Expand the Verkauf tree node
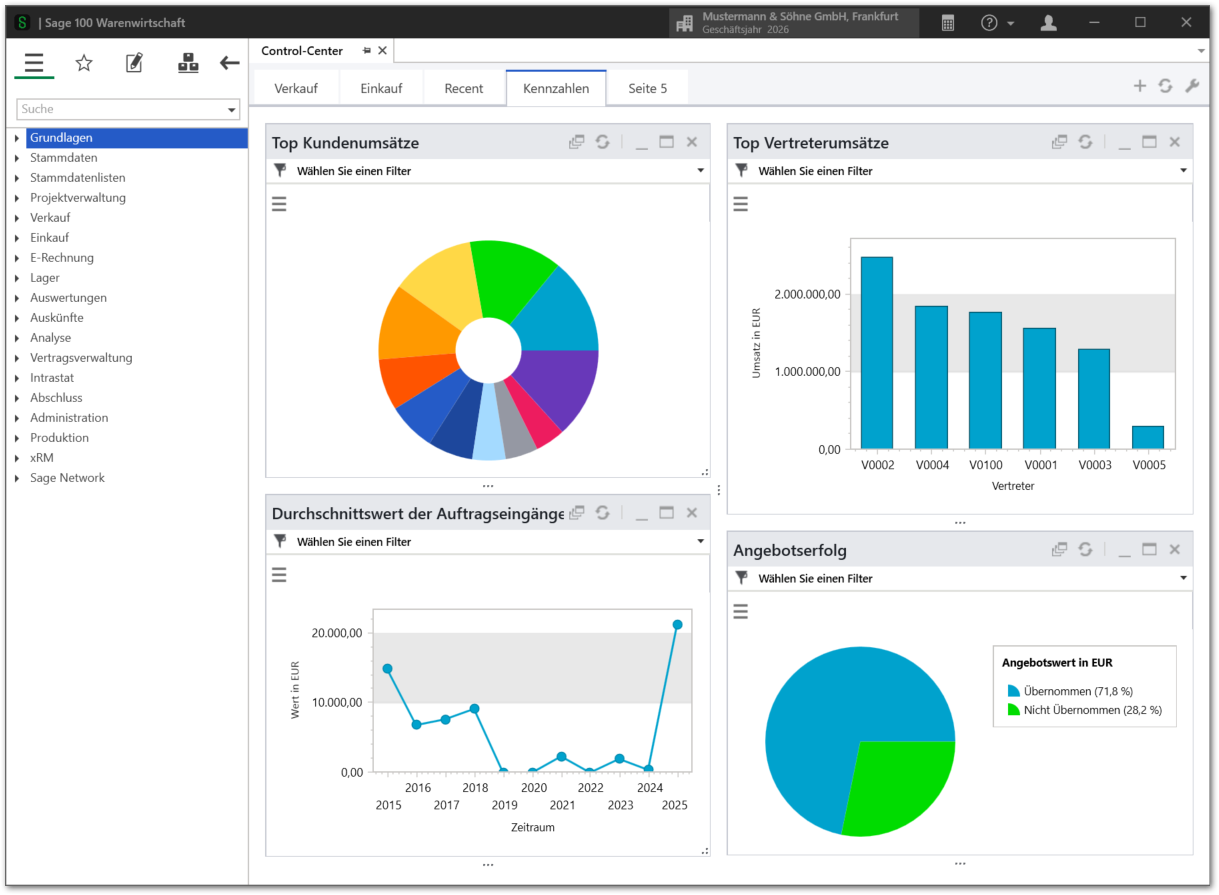The height and width of the screenshot is (895, 1219). click(17, 218)
